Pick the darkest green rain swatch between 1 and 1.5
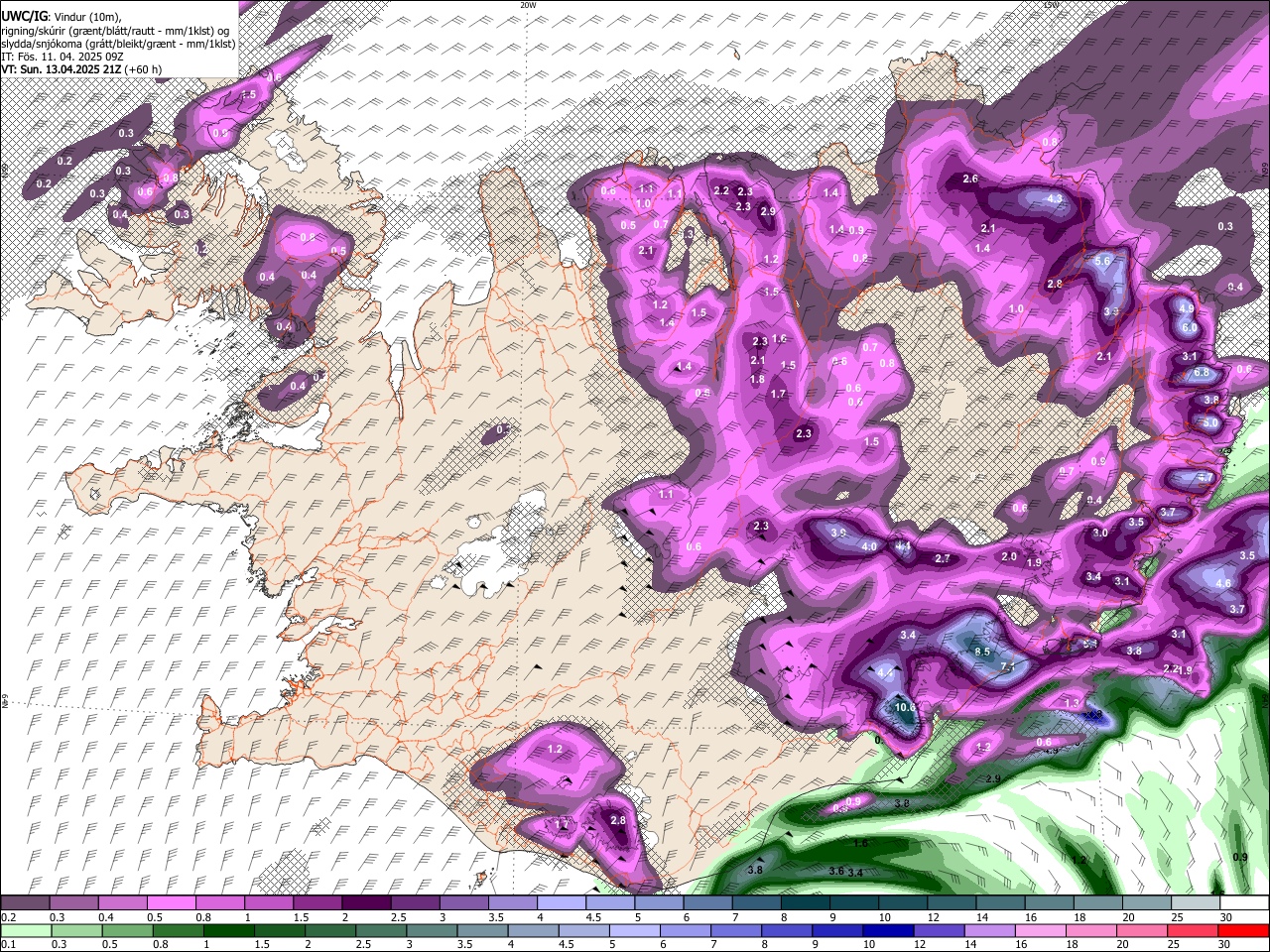Viewport: 1270px width, 952px height. point(228,930)
